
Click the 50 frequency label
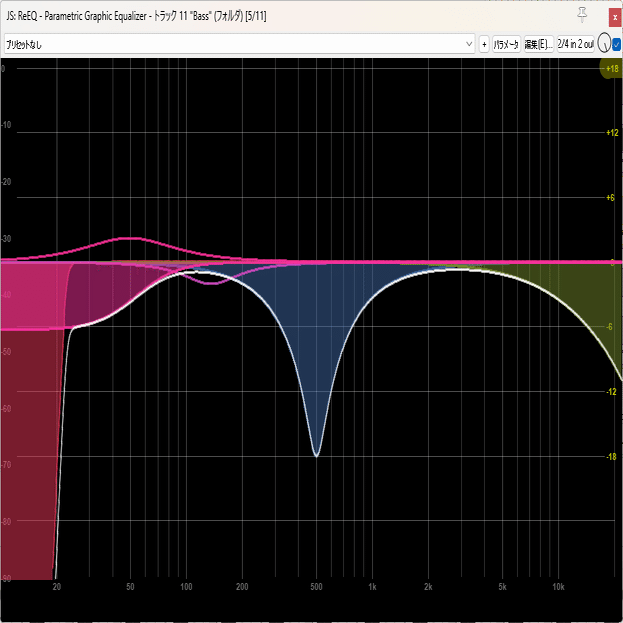click(130, 587)
